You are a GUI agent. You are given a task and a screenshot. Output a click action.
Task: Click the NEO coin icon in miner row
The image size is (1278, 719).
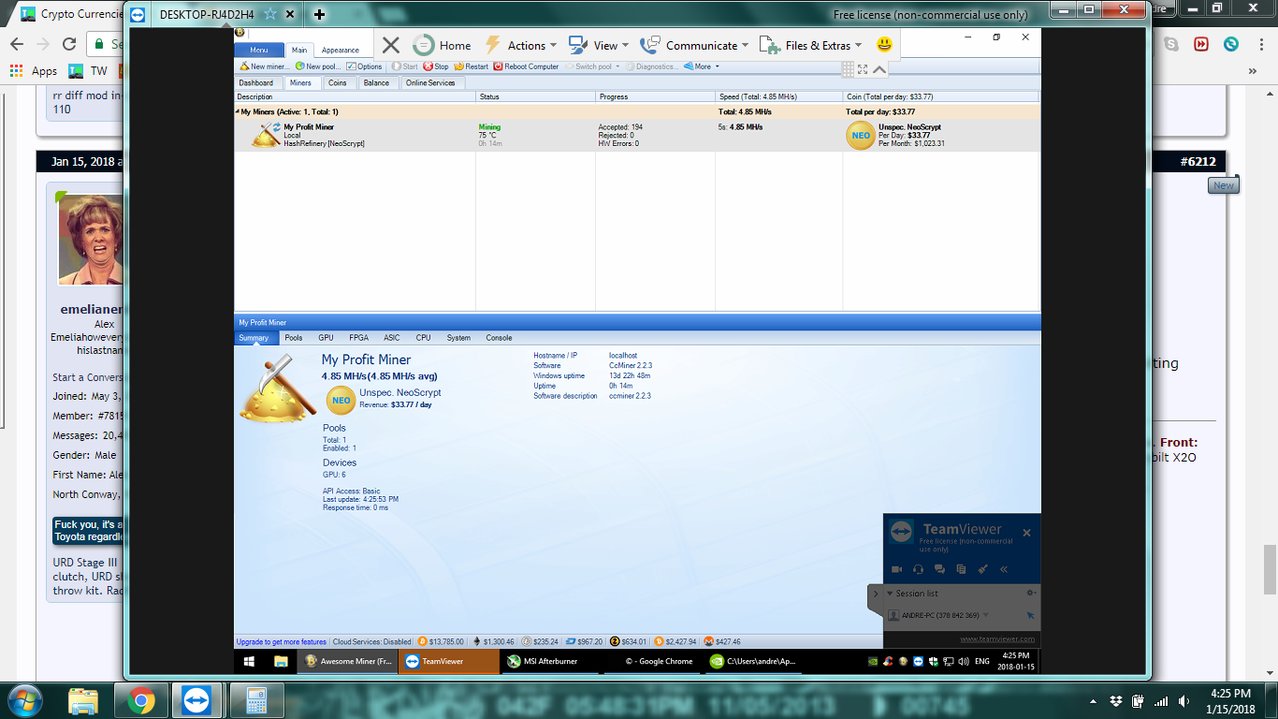pyautogui.click(x=860, y=135)
